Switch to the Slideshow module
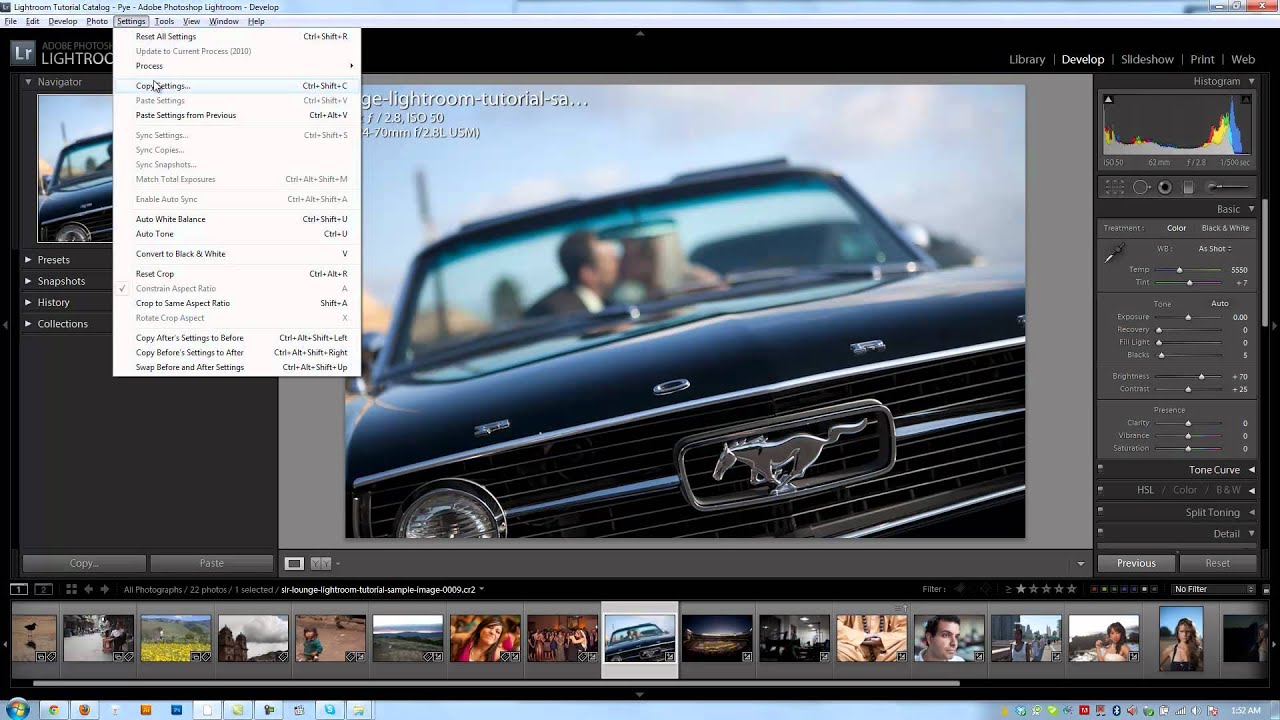Screen dimensions: 1280x720 1147,59
